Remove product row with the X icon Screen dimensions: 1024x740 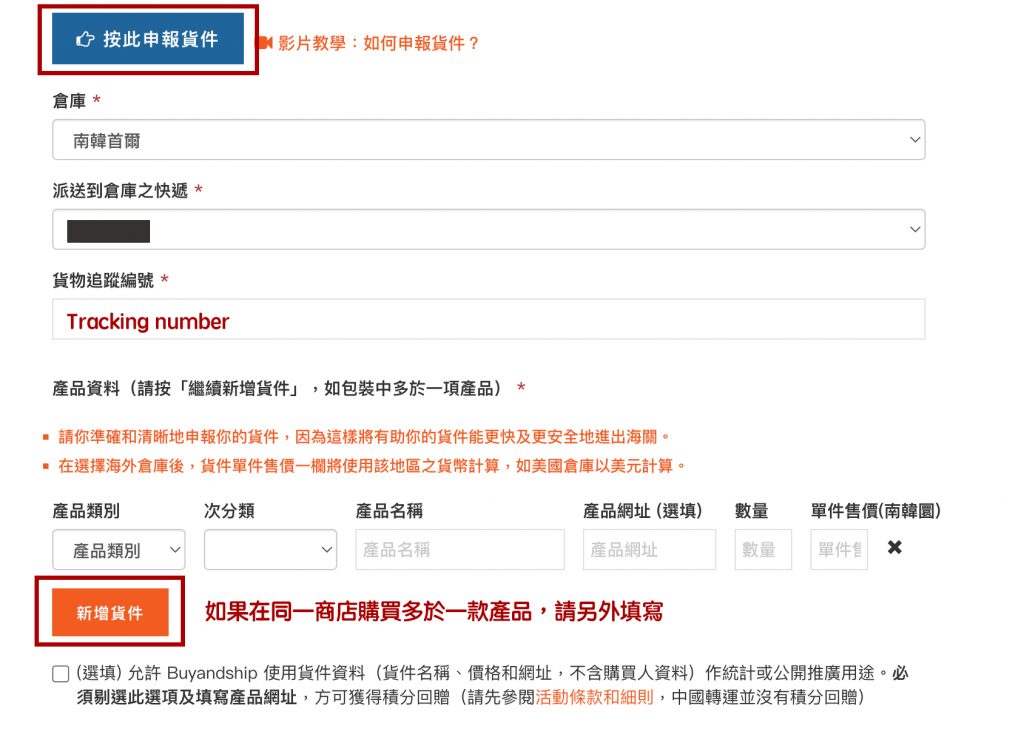[x=895, y=548]
